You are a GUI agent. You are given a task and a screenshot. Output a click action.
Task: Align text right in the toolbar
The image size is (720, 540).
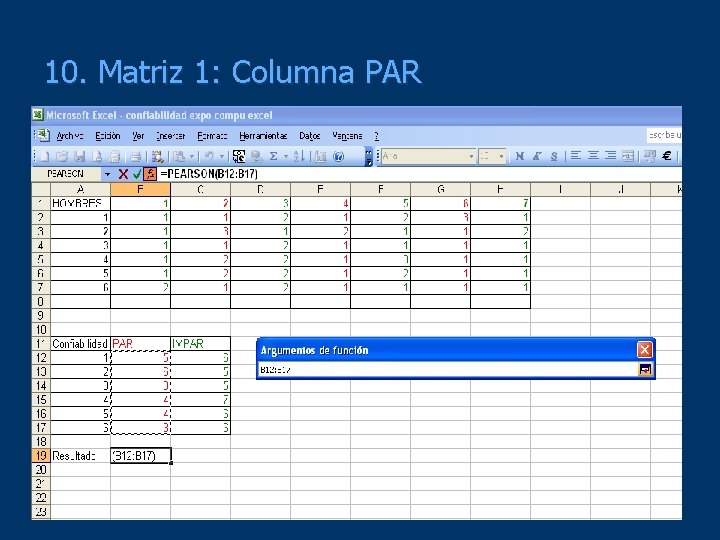click(610, 156)
